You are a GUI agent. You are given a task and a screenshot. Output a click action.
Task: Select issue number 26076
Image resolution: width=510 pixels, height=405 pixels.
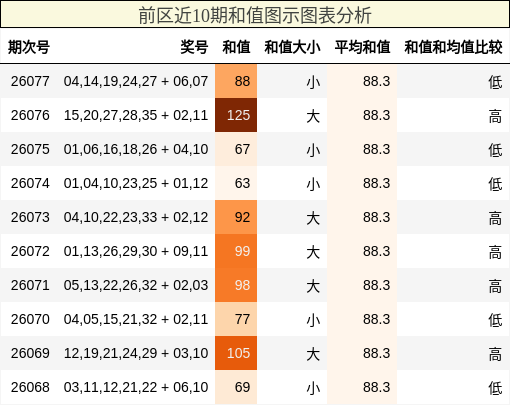[30, 115]
